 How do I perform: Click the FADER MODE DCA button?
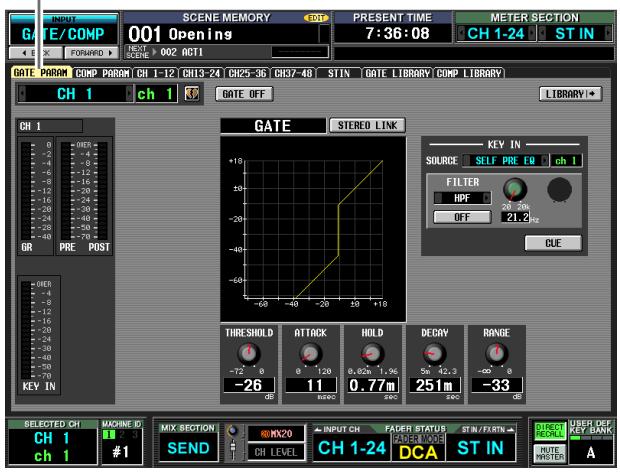(x=418, y=447)
